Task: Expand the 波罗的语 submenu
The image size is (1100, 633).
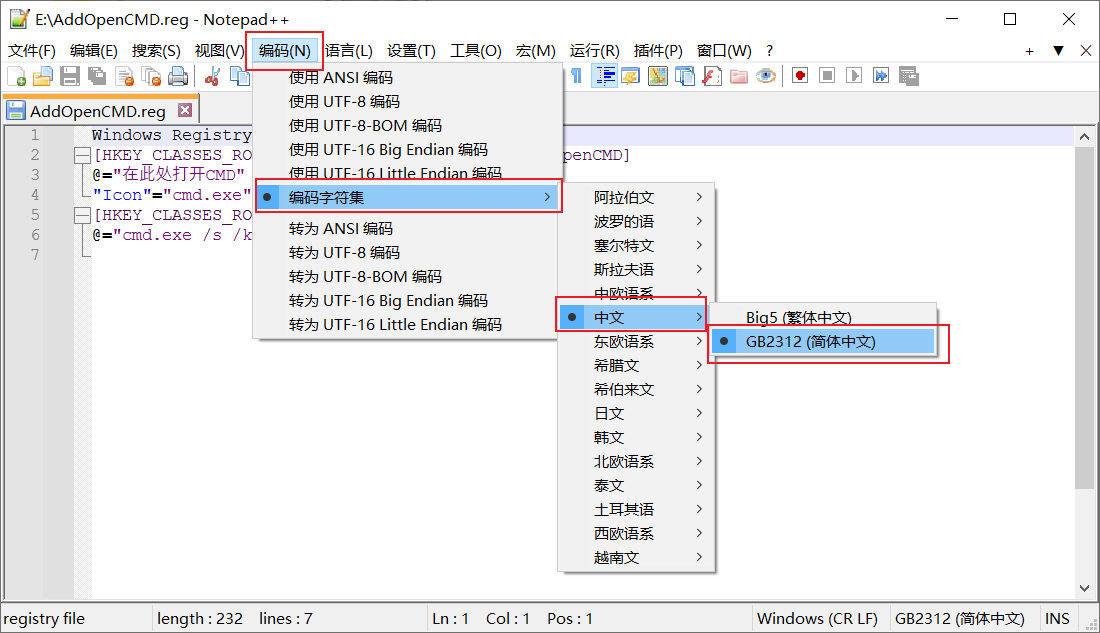Action: [636, 222]
